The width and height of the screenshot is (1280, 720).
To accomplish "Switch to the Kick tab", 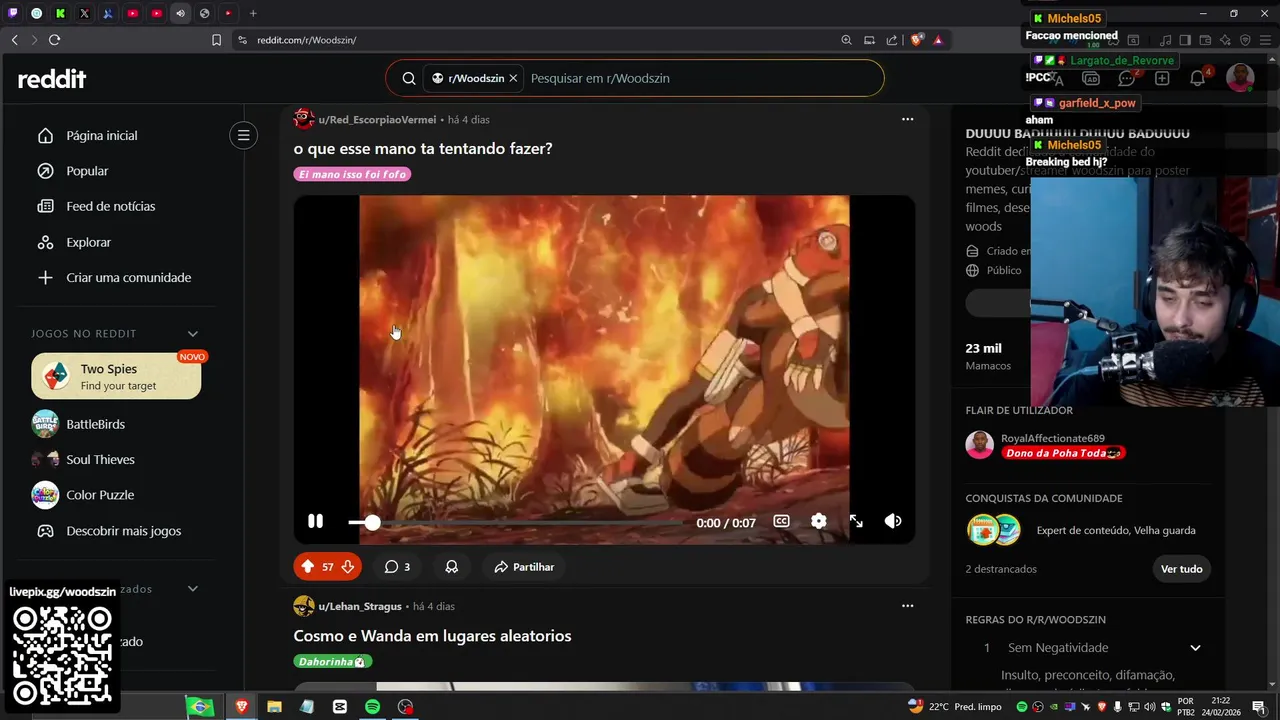I will point(61,13).
